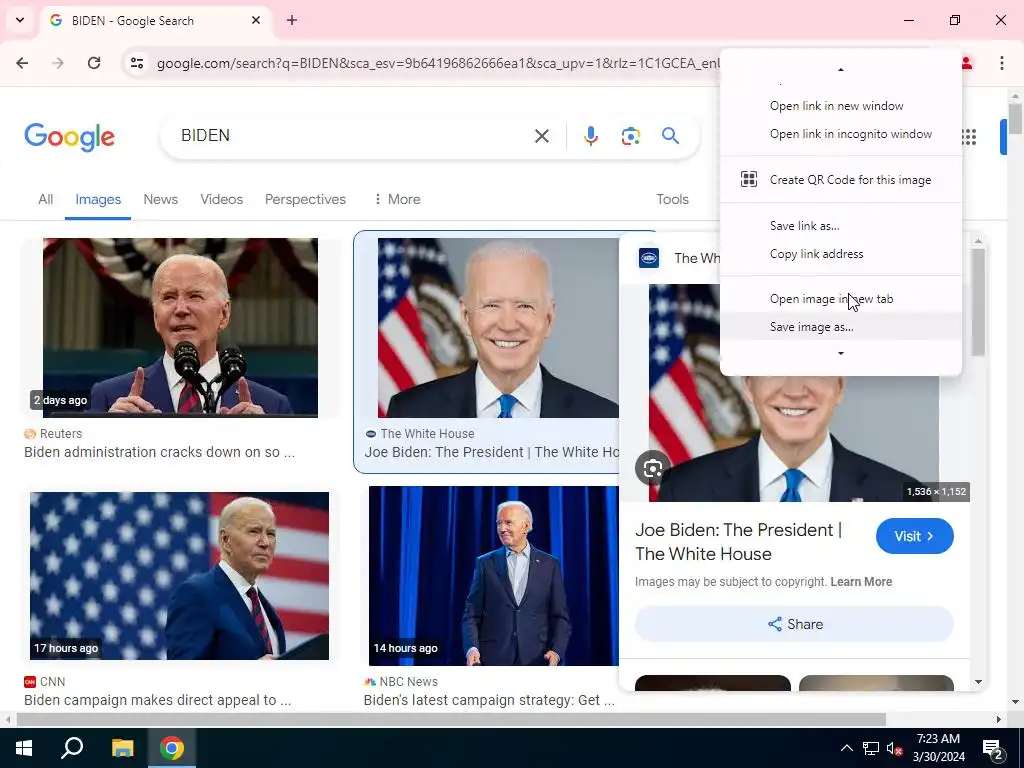The width and height of the screenshot is (1024, 768).
Task: Click the browser back arrow
Action: click(22, 63)
